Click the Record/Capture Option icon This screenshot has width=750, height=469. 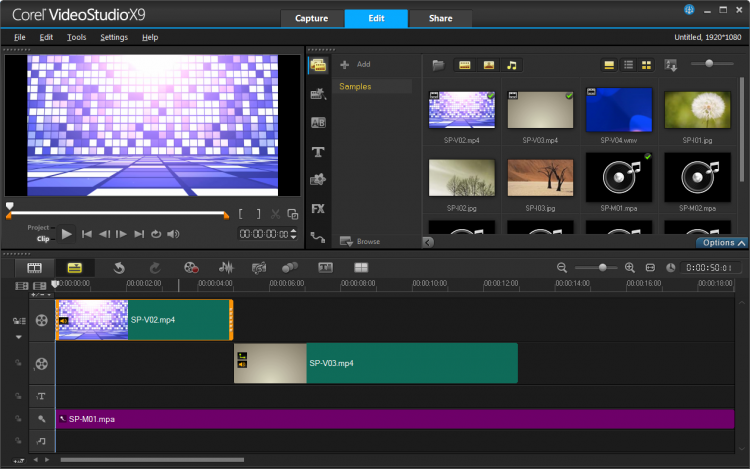[x=190, y=268]
